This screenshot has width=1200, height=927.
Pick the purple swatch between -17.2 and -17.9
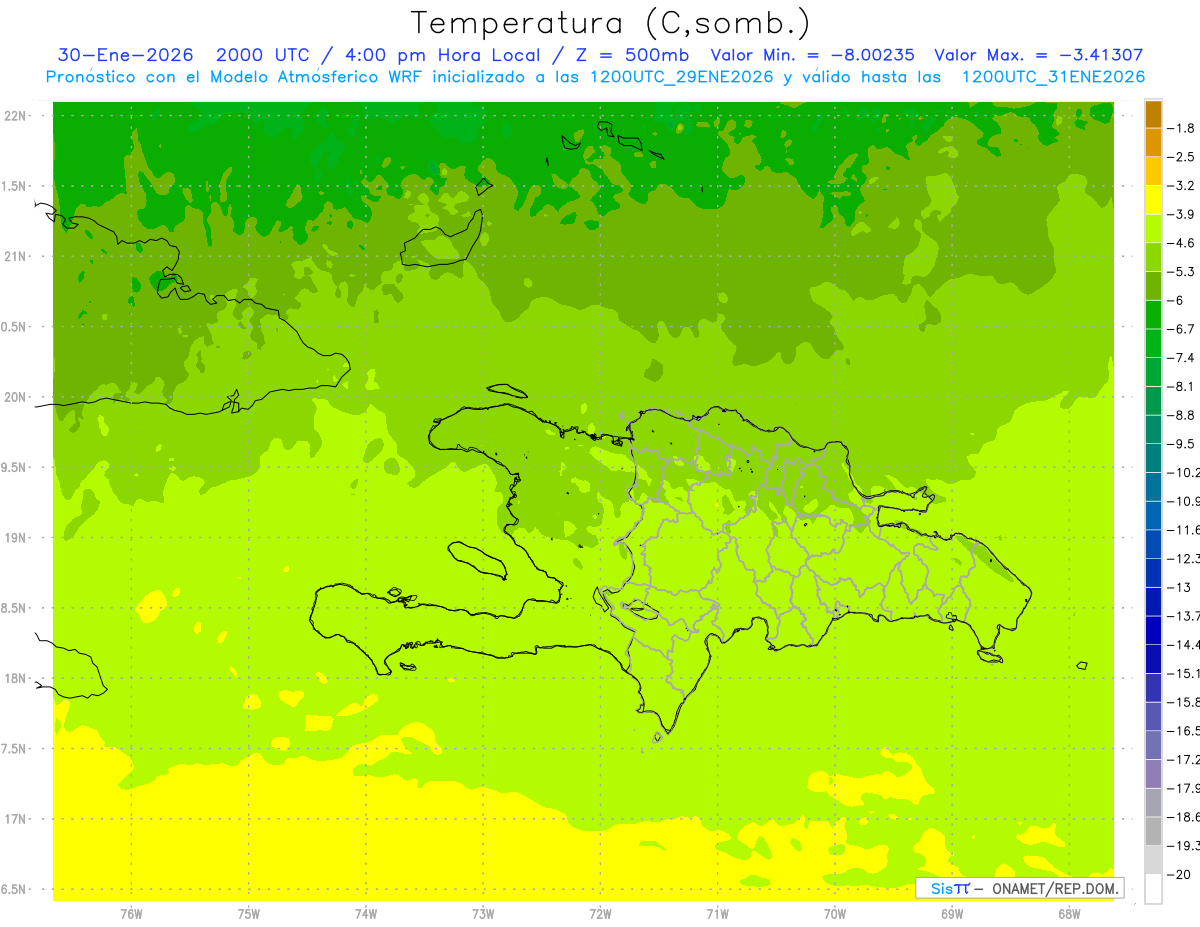tap(1153, 774)
